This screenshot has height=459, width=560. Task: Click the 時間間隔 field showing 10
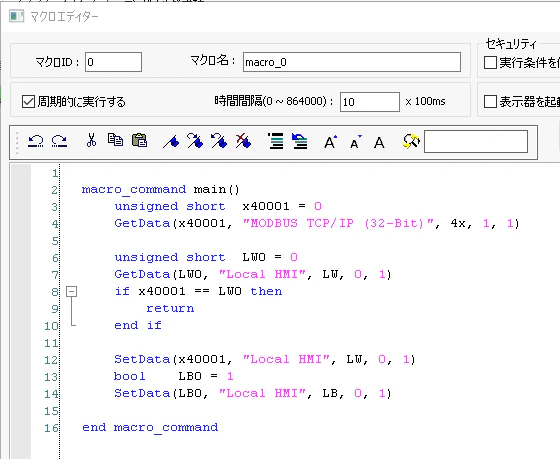[x=370, y=102]
